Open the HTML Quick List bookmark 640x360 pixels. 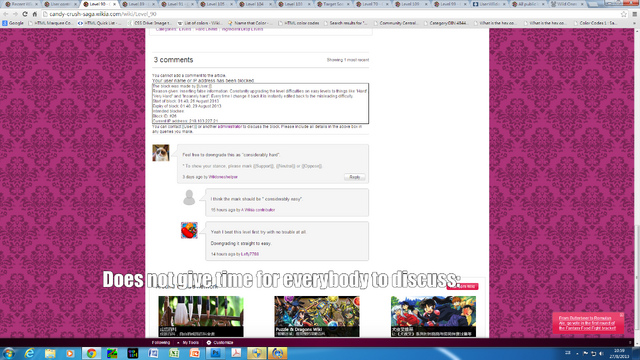100,23
